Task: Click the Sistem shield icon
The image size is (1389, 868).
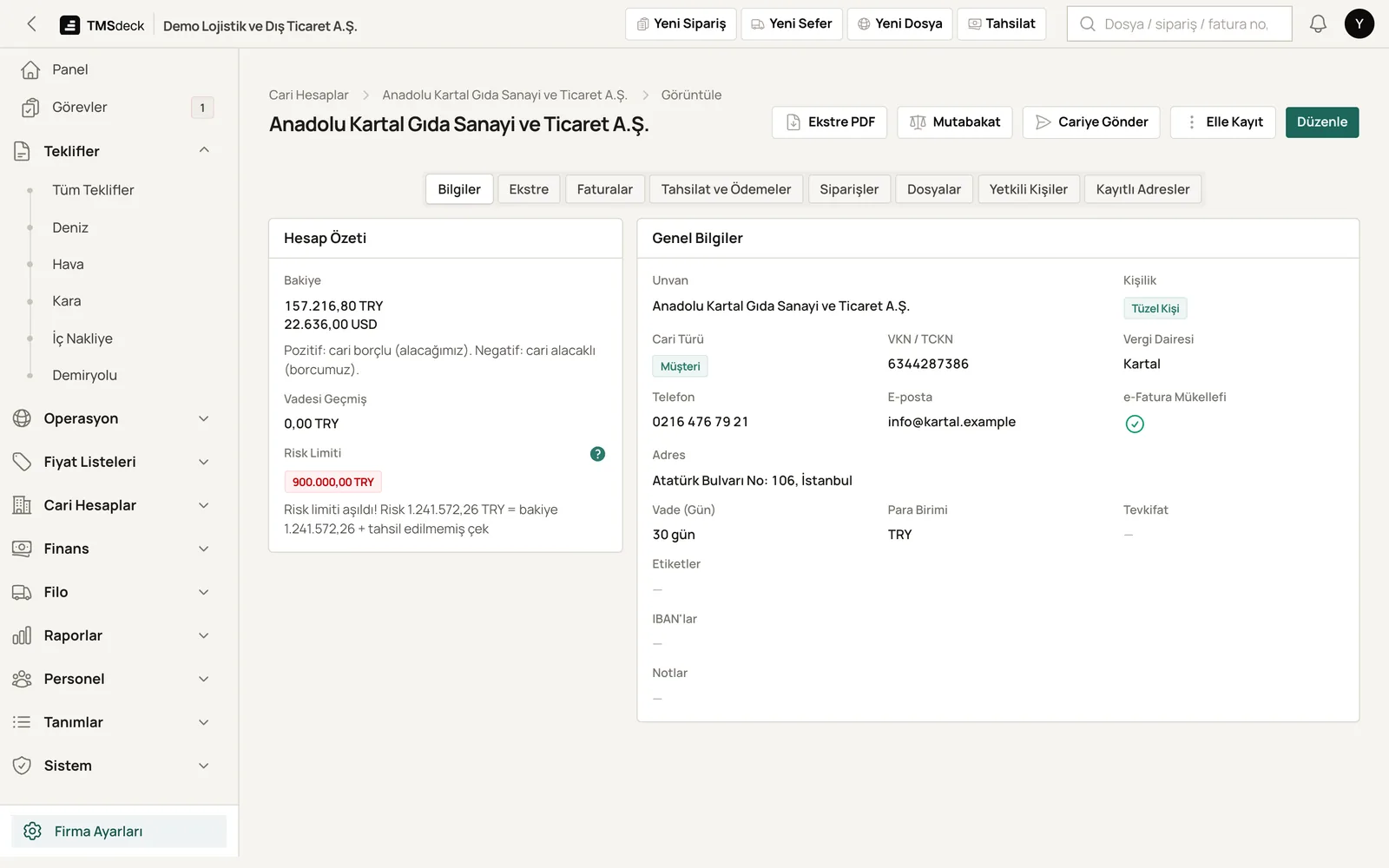Action: [x=22, y=766]
